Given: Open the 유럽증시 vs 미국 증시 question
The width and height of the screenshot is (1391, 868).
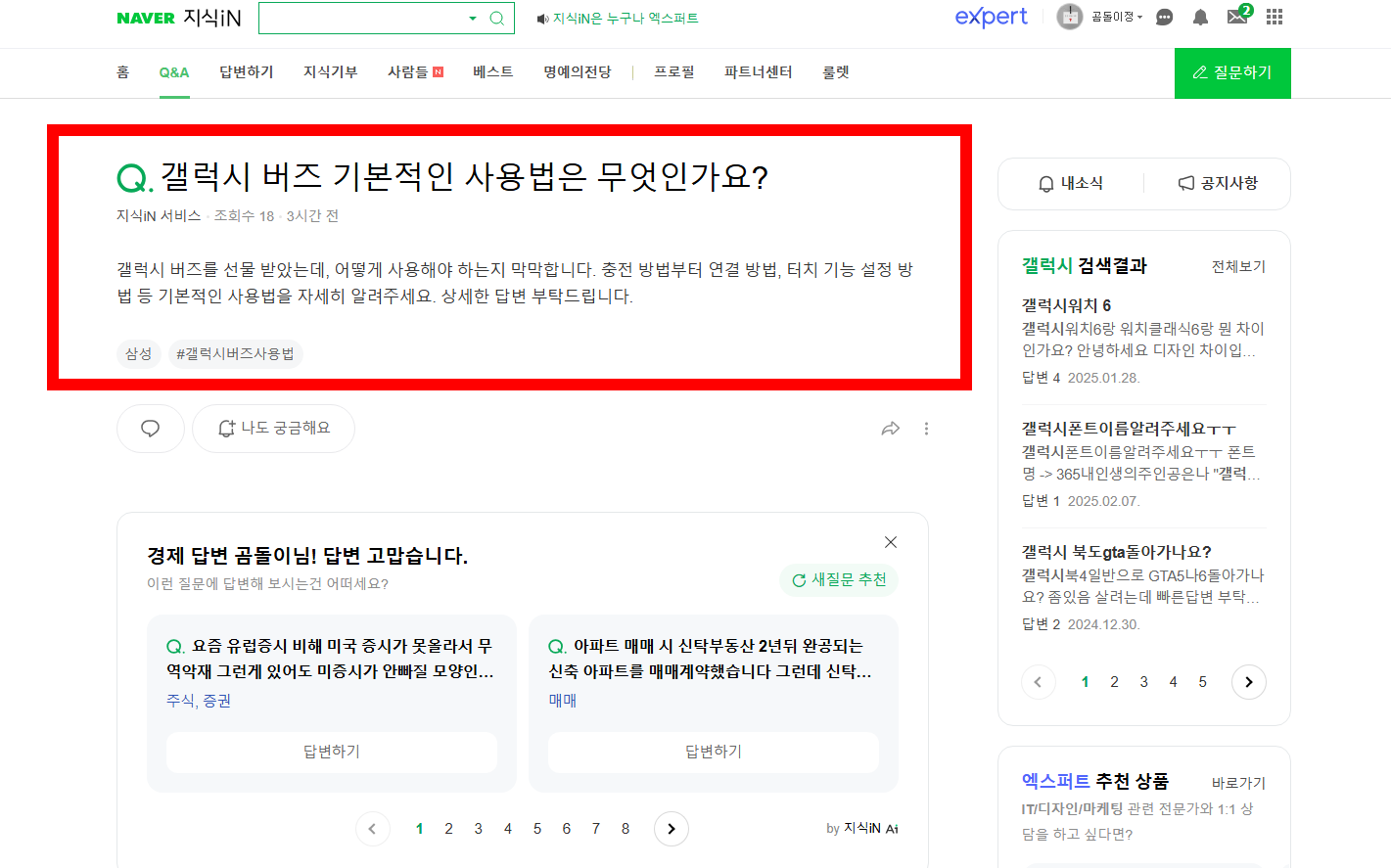Looking at the screenshot, I should 331,659.
